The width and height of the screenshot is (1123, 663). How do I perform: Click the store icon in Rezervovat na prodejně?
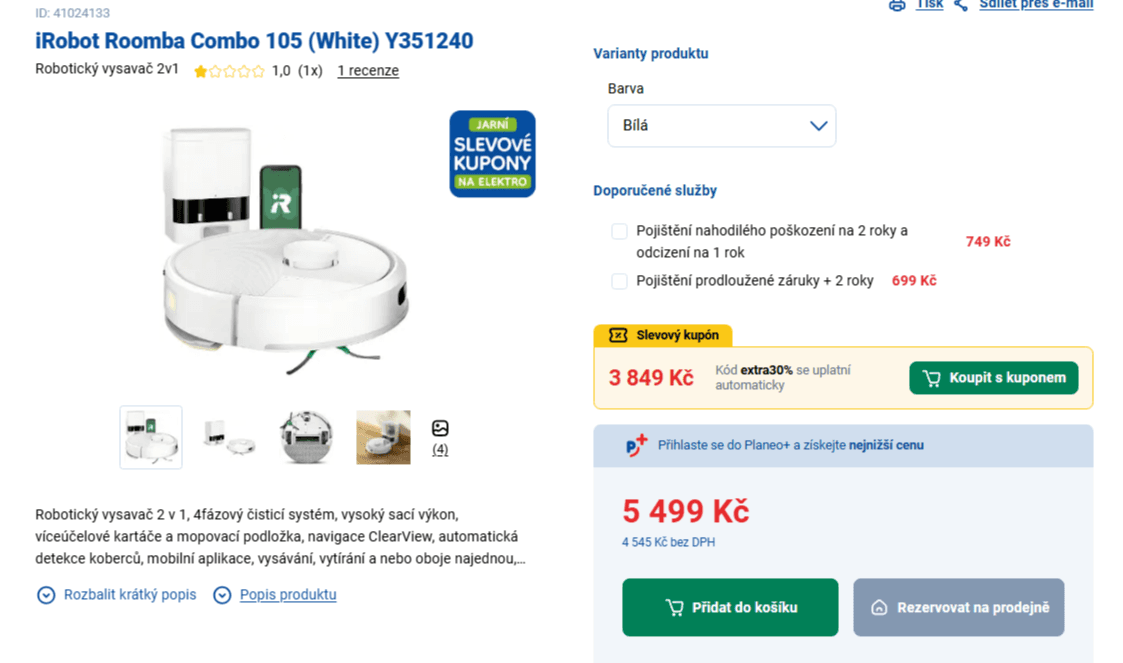(x=880, y=607)
